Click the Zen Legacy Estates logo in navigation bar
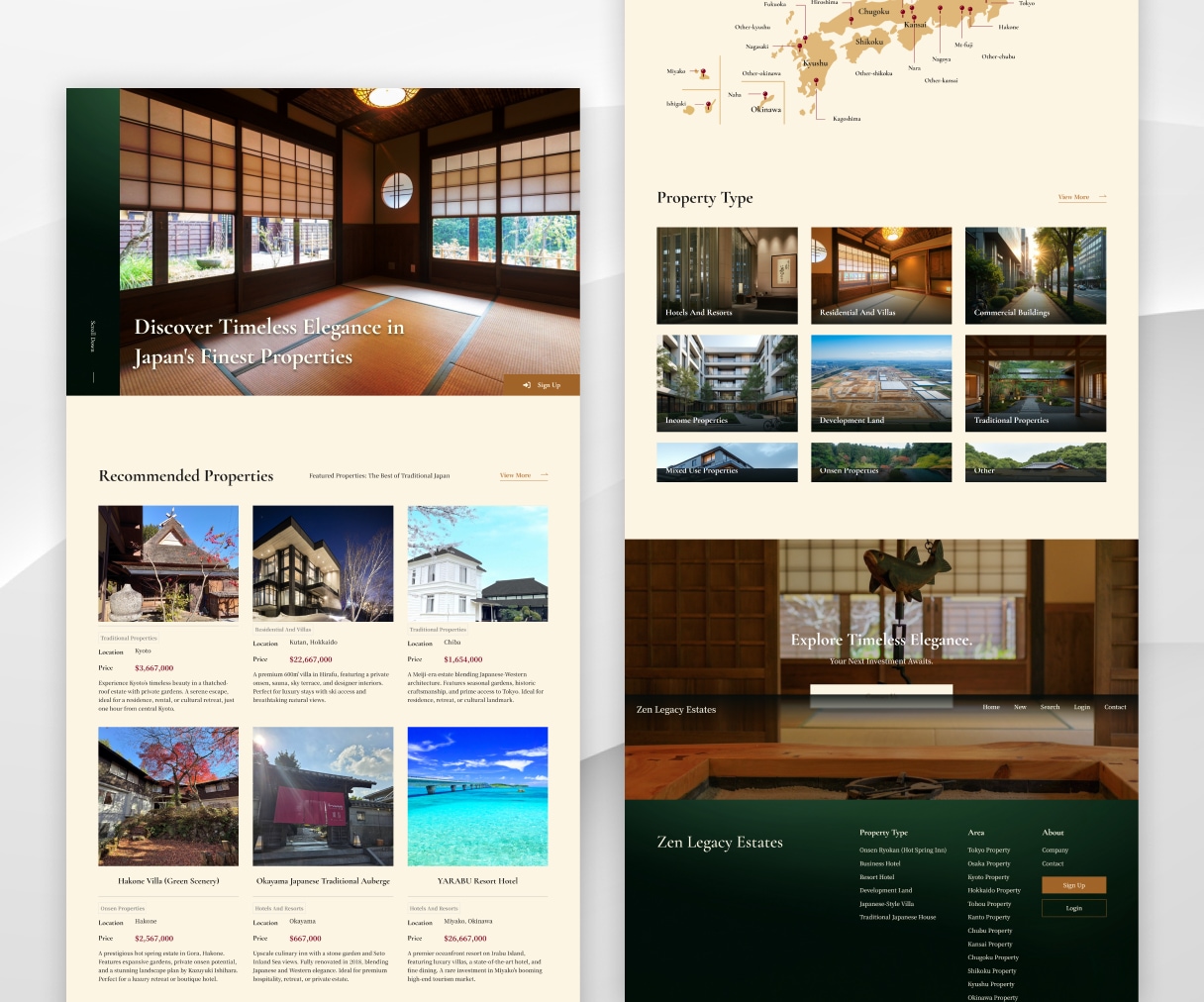Image resolution: width=1204 pixels, height=1002 pixels. (676, 709)
